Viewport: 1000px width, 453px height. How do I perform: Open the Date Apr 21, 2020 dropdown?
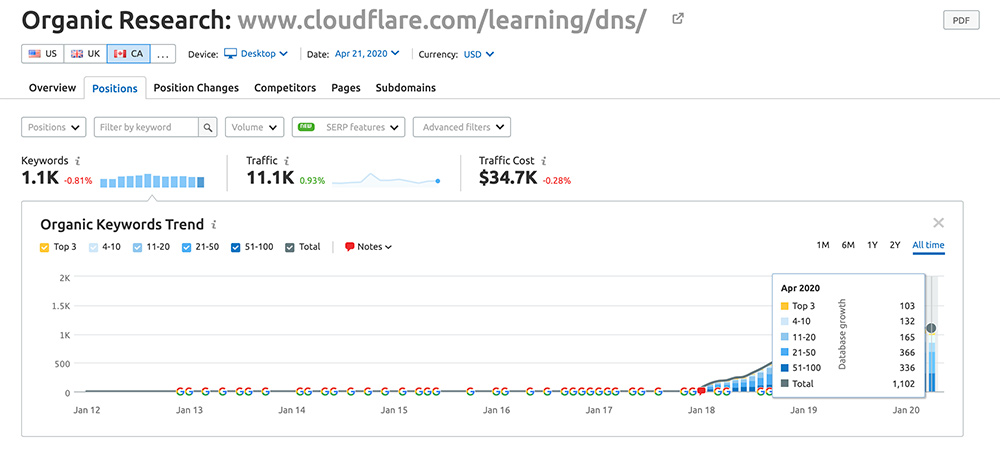pyautogui.click(x=367, y=54)
